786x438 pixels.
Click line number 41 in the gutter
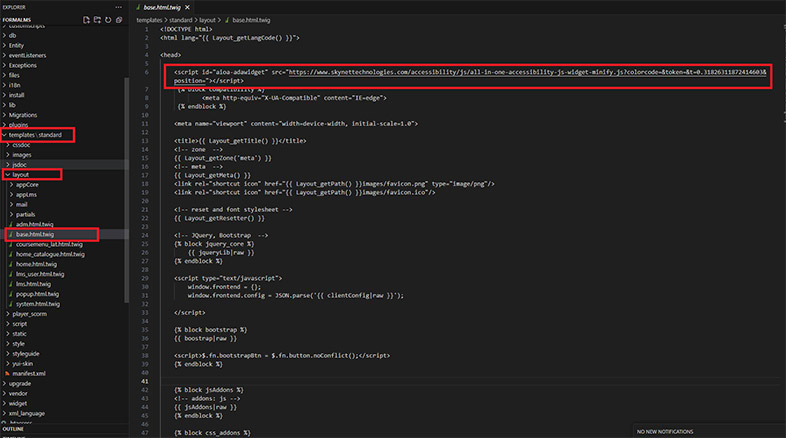click(145, 381)
